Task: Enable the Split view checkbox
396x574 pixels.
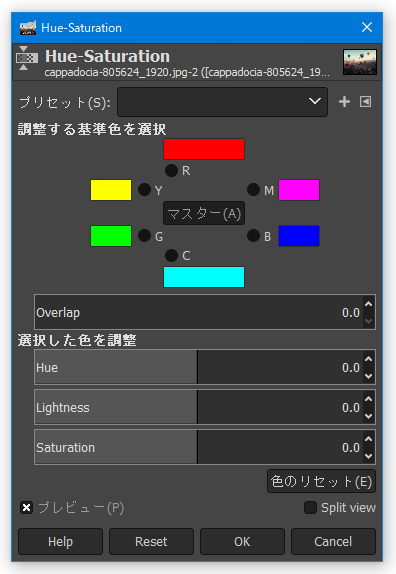Action: coord(310,508)
